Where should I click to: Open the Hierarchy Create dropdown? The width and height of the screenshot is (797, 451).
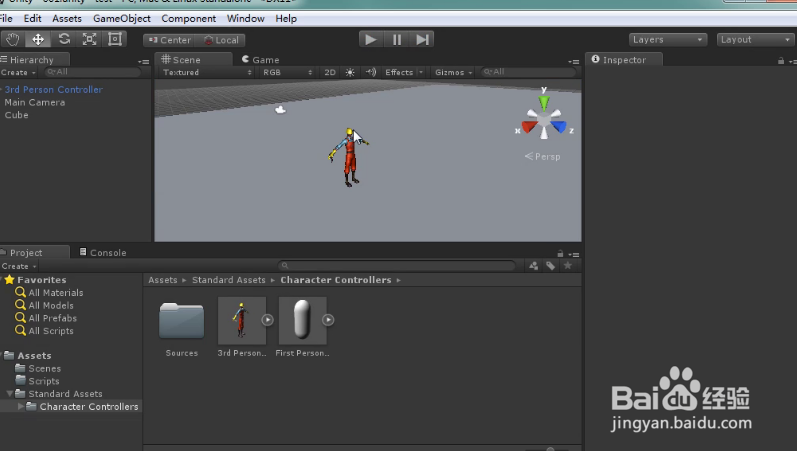tap(18, 73)
